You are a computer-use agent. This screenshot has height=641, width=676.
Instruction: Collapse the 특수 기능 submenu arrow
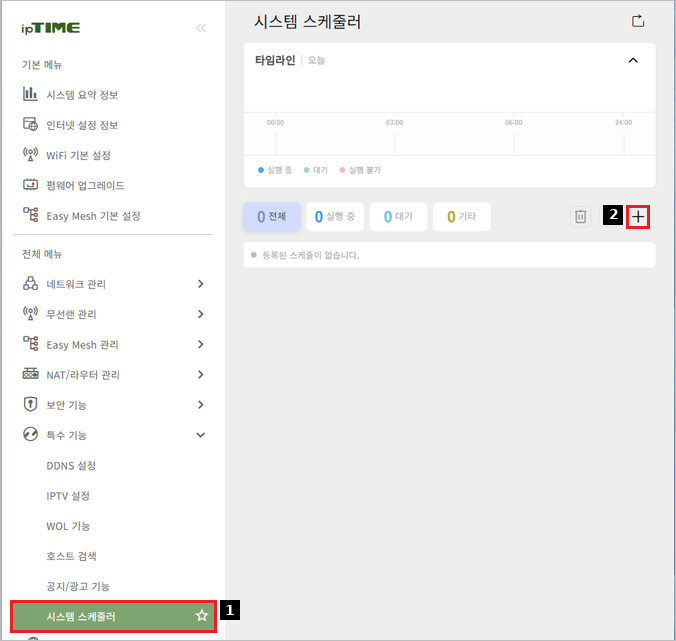click(200, 435)
